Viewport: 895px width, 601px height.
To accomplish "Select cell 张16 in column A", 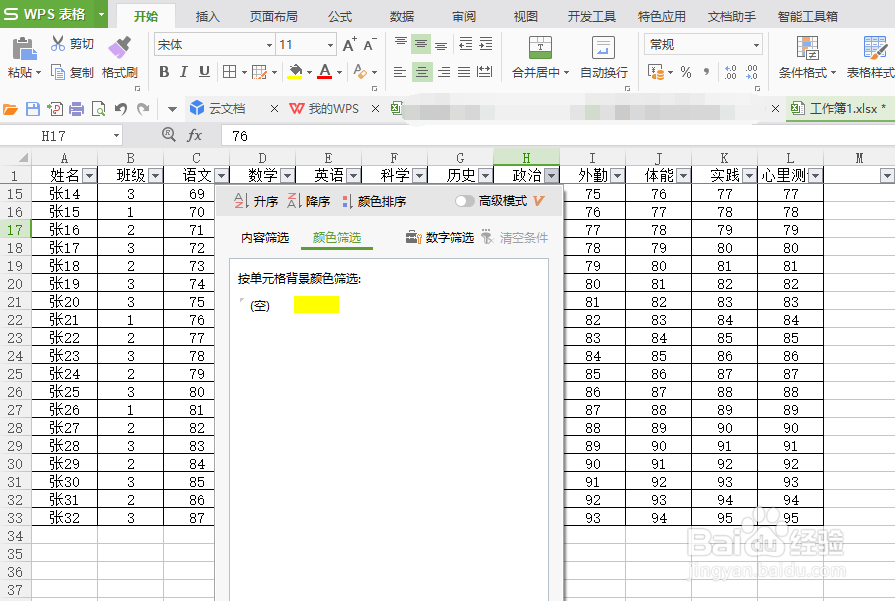I will (x=64, y=229).
